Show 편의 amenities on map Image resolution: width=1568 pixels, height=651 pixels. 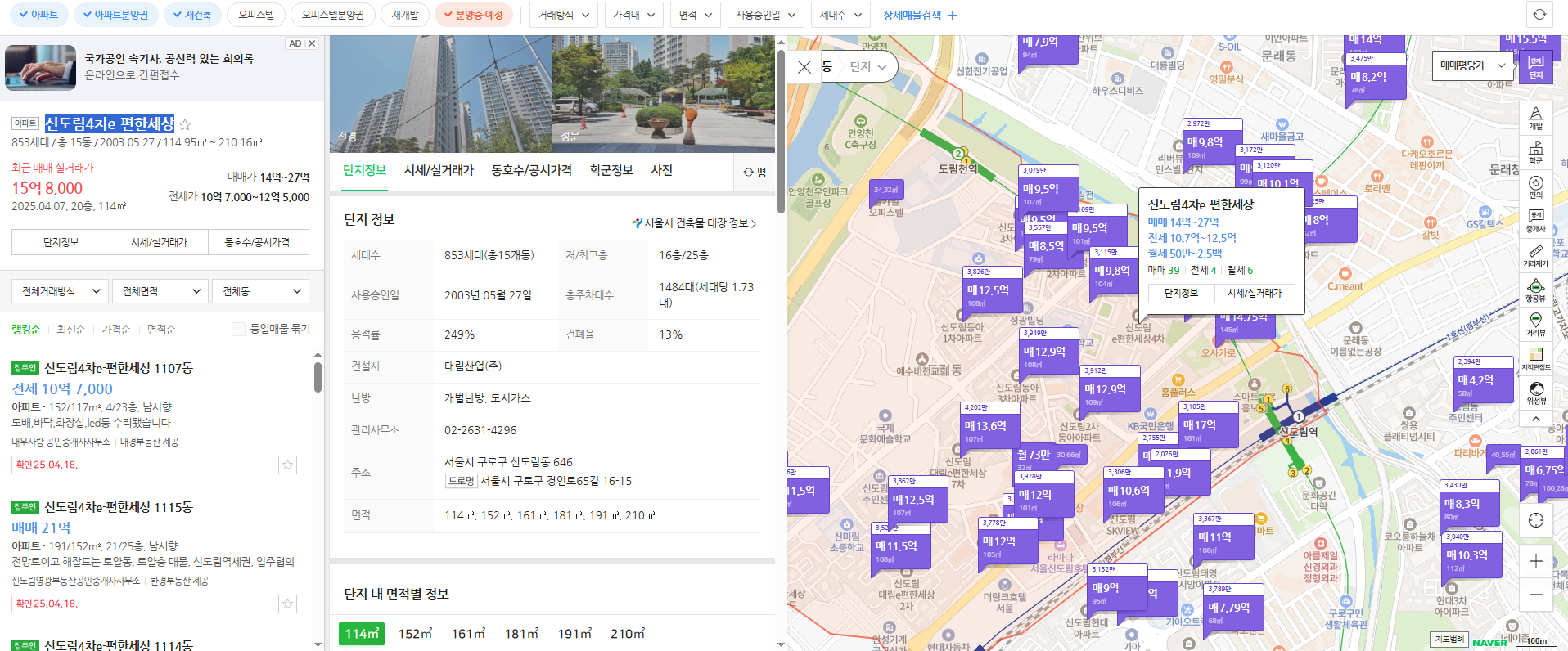[x=1536, y=186]
